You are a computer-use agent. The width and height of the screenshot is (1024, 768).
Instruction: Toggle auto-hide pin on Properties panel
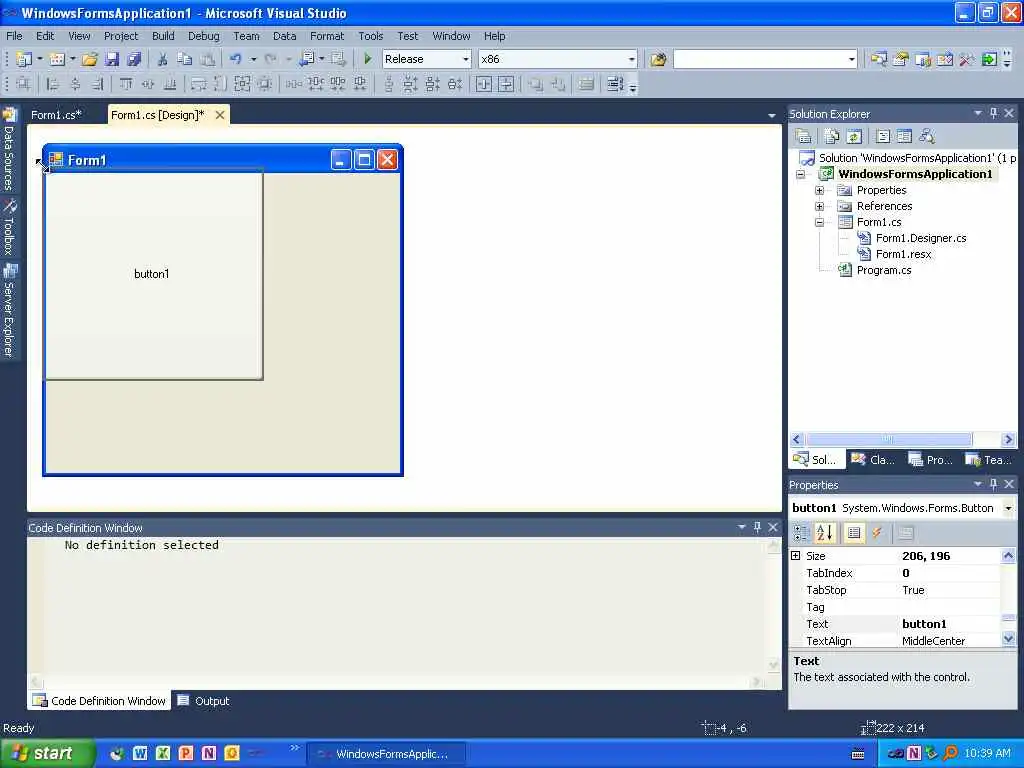(994, 484)
